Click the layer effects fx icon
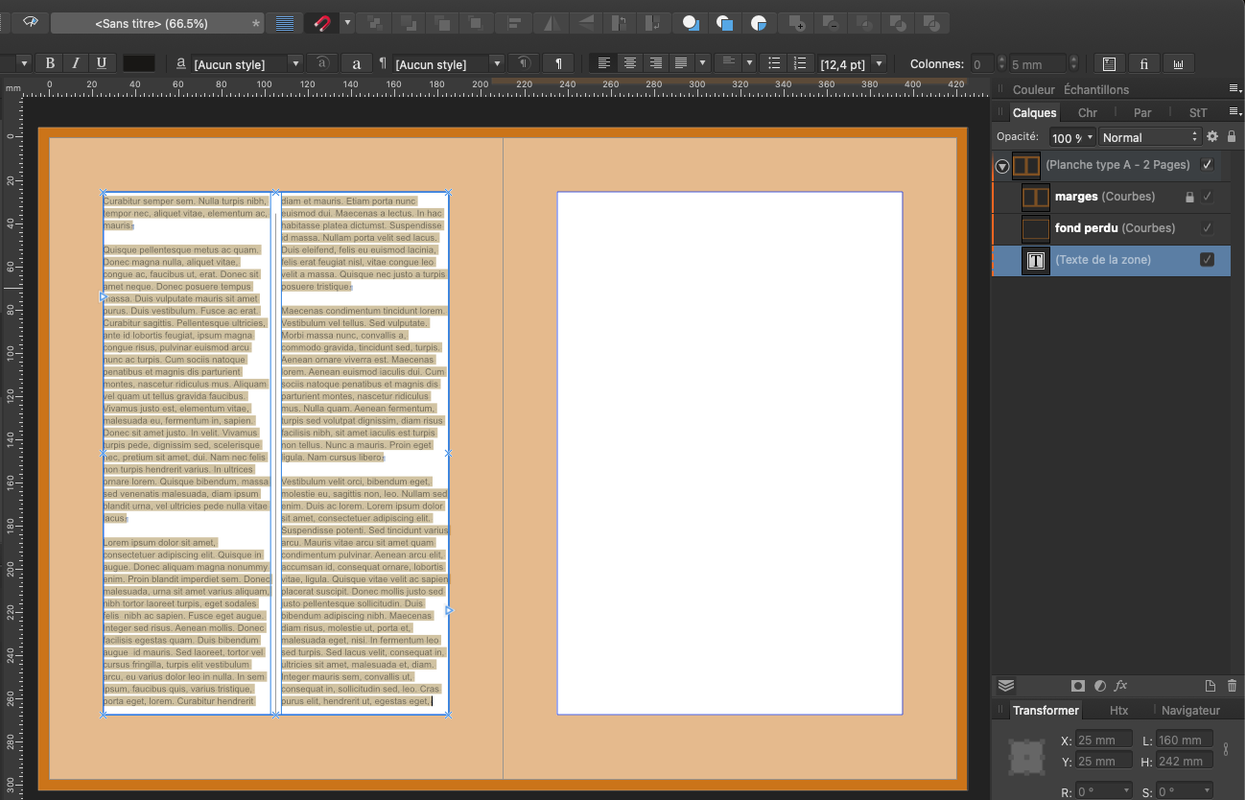Screen dimensions: 1245x800 pos(1121,686)
